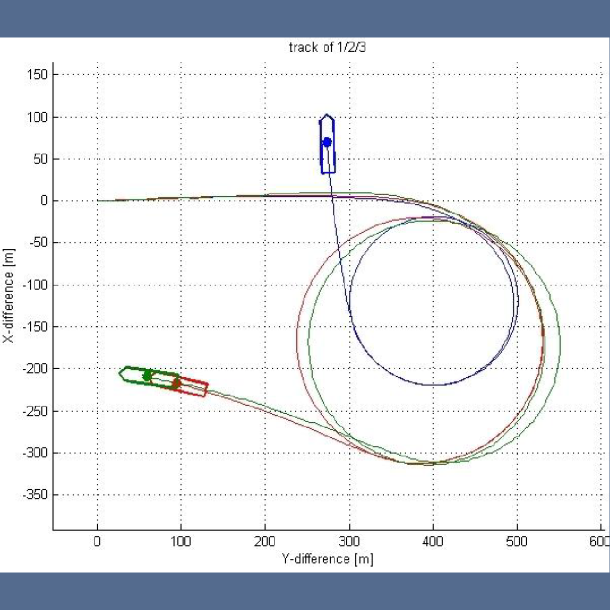Screen dimensions: 610x610
Task: Click the 200 tick label on horizontal axis
Action: pyautogui.click(x=265, y=542)
